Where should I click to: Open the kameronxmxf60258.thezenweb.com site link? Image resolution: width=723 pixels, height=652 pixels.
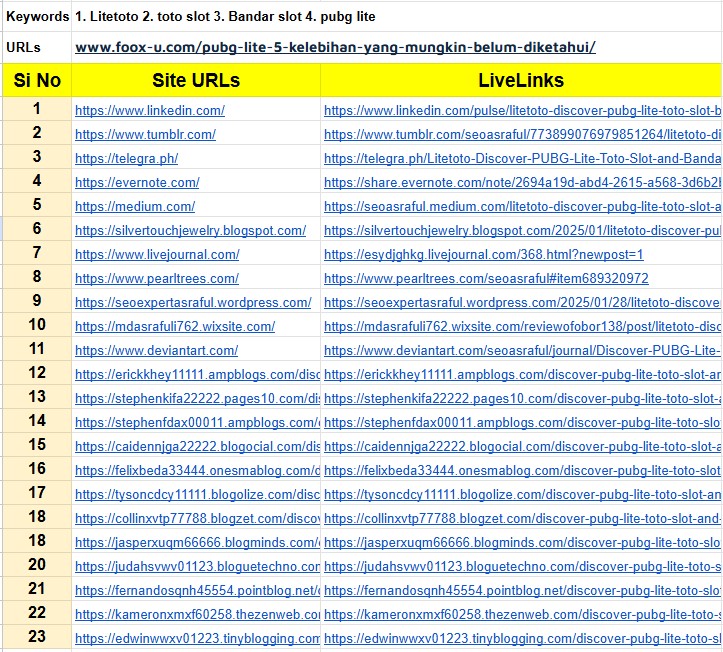[x=197, y=614]
